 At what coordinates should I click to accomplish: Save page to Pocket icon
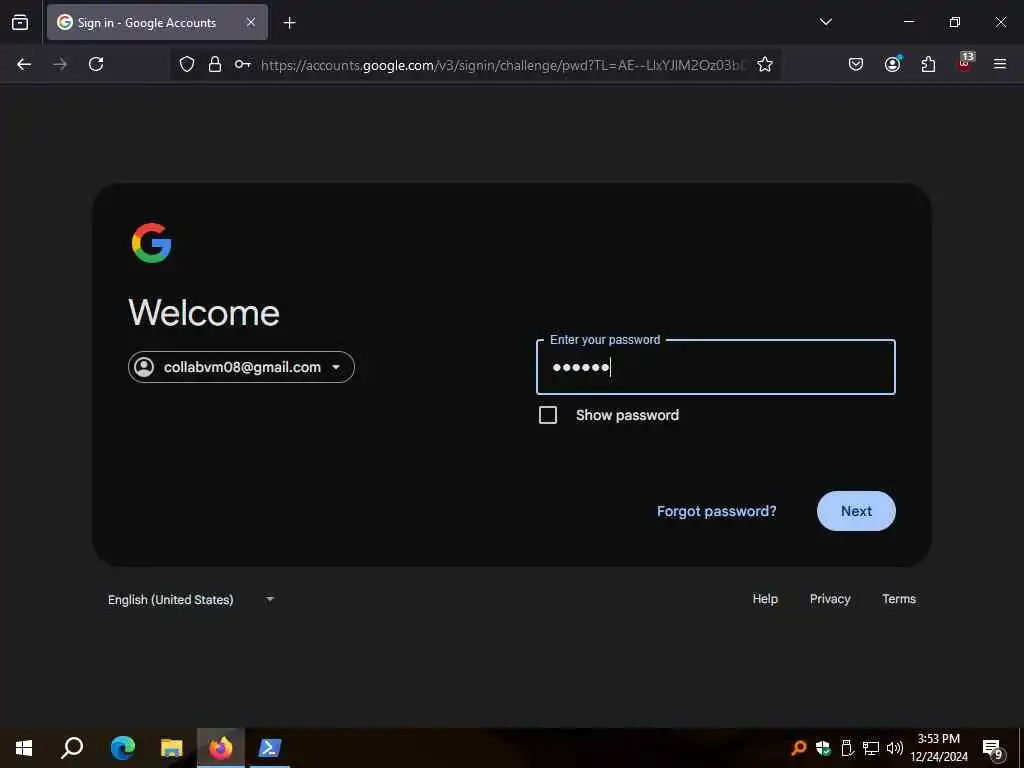[x=856, y=64]
